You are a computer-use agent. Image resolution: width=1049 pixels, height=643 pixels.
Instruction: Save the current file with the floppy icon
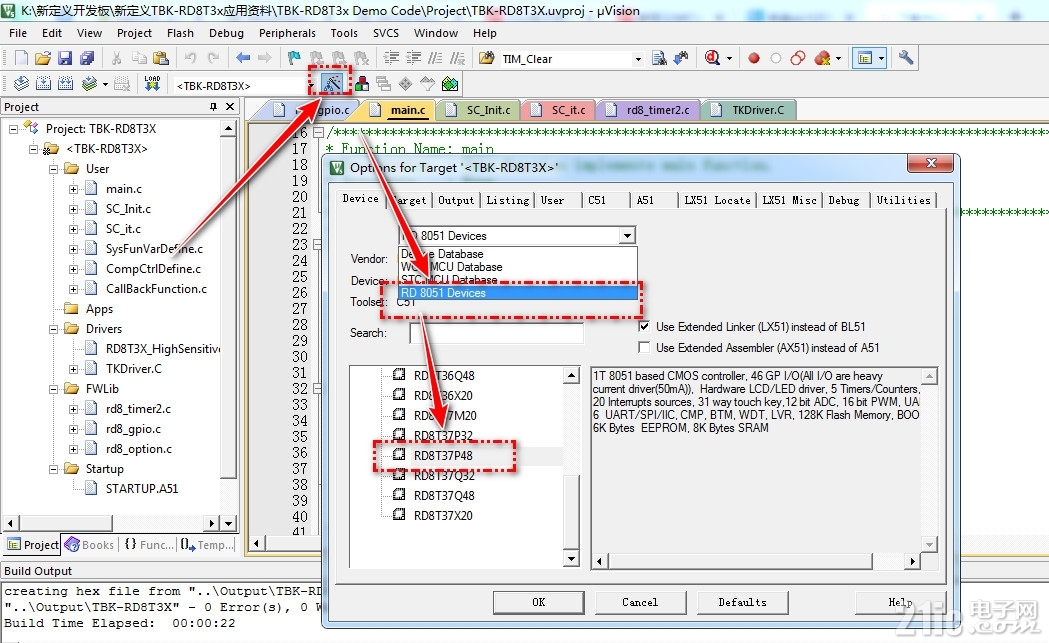(x=65, y=58)
